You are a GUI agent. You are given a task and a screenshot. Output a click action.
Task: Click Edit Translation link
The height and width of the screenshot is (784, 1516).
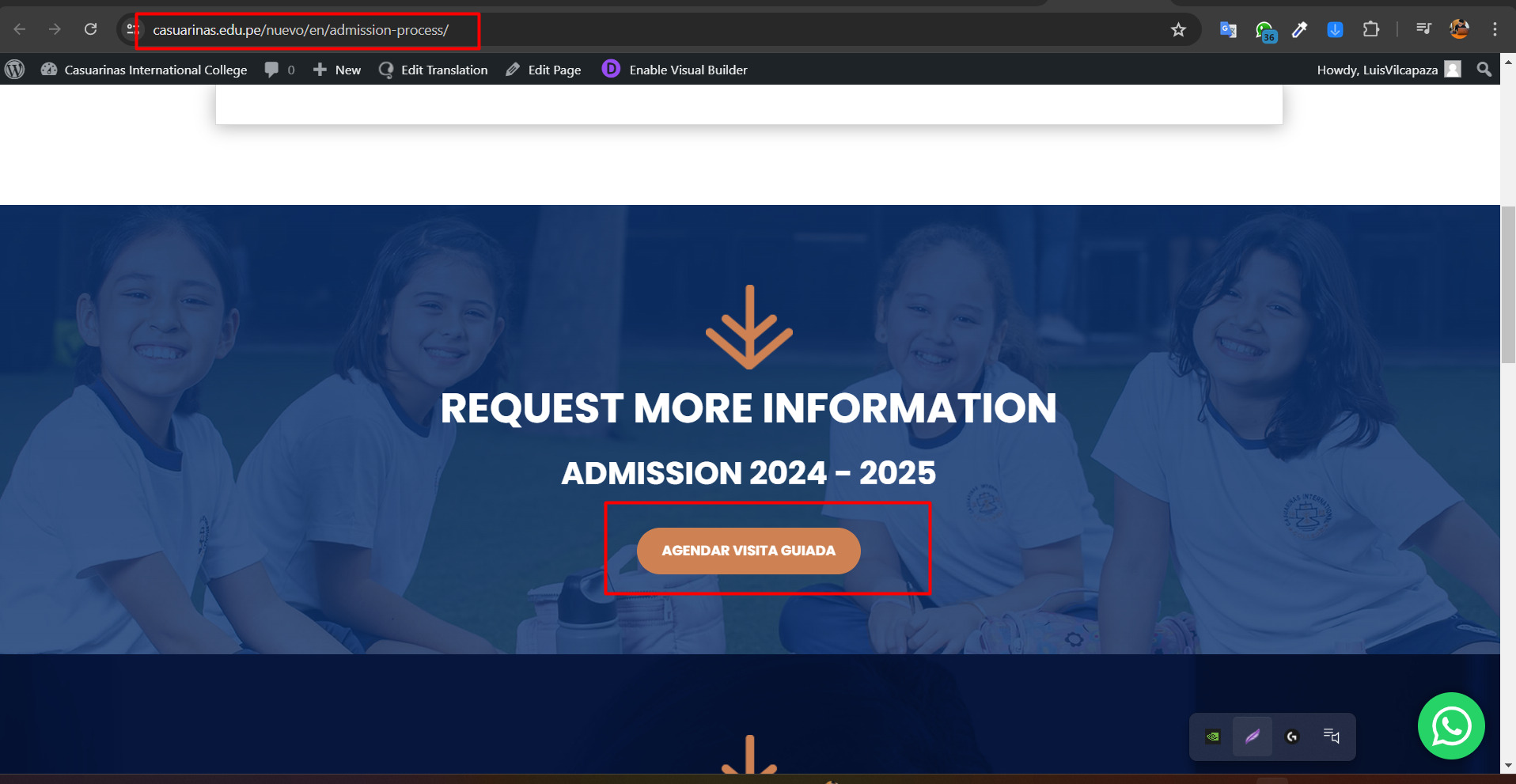[434, 70]
